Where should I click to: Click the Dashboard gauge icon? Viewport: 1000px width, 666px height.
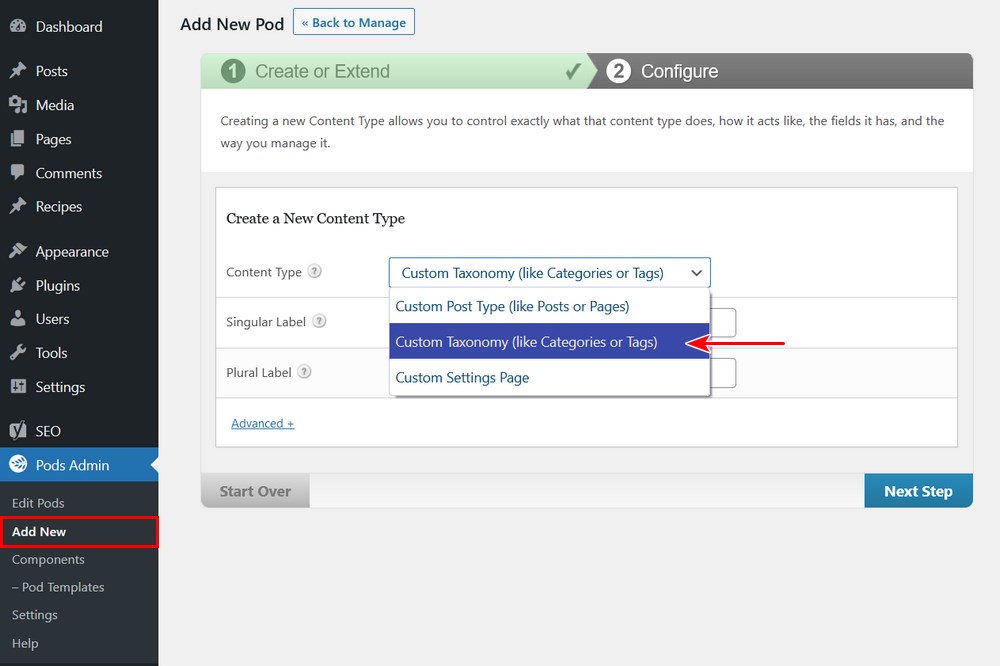click(18, 26)
